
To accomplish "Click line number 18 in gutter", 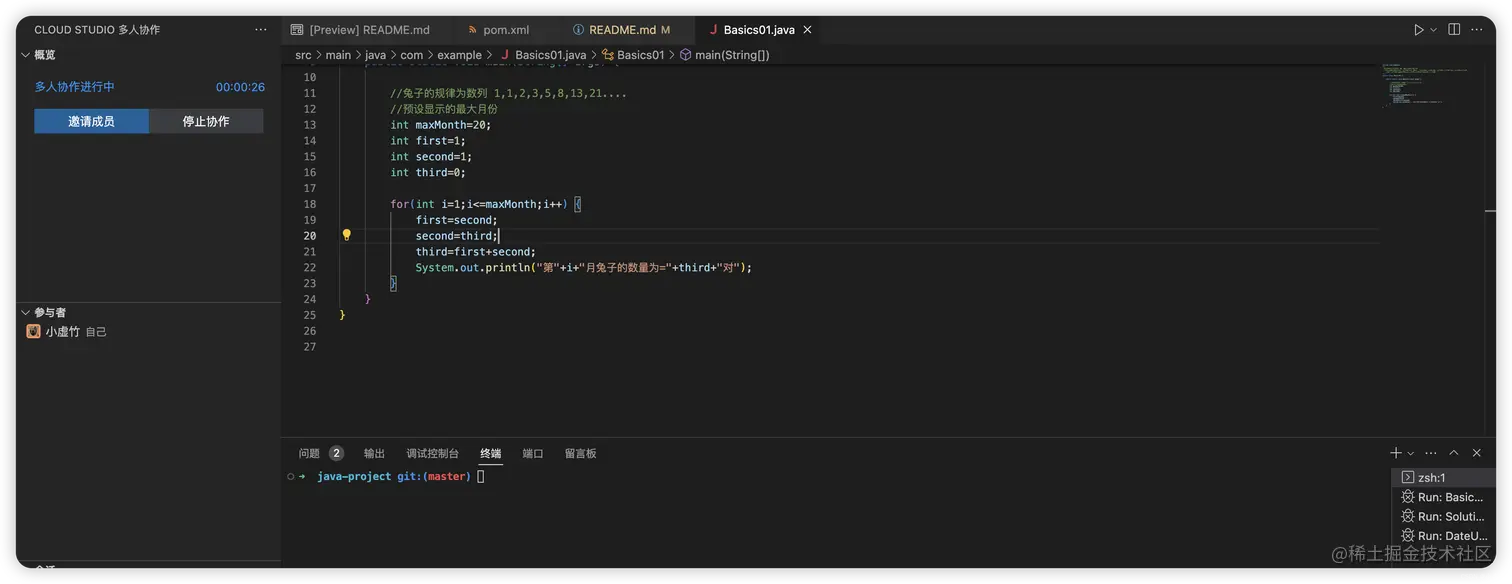I will click(x=309, y=204).
